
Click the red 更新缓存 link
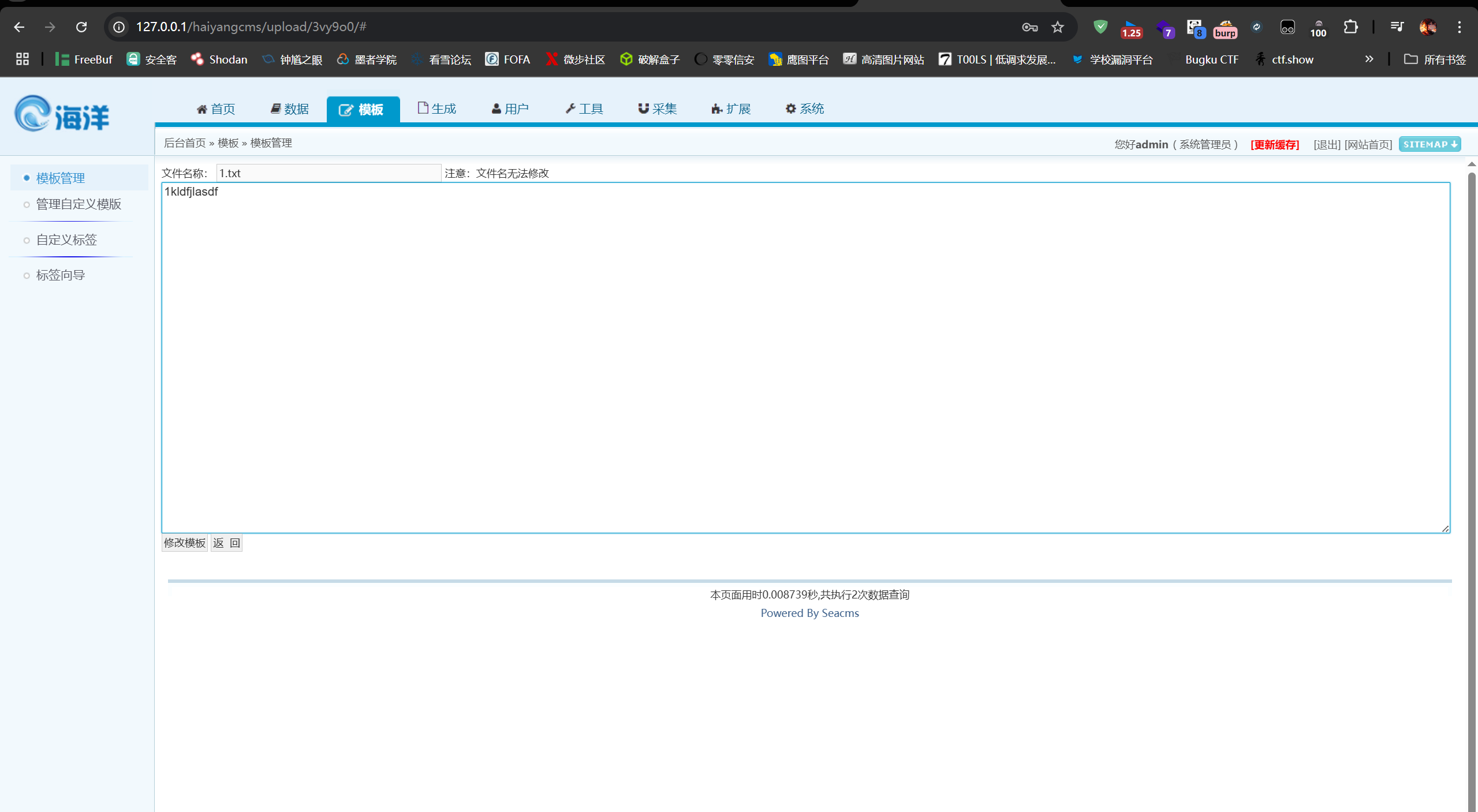1275,144
